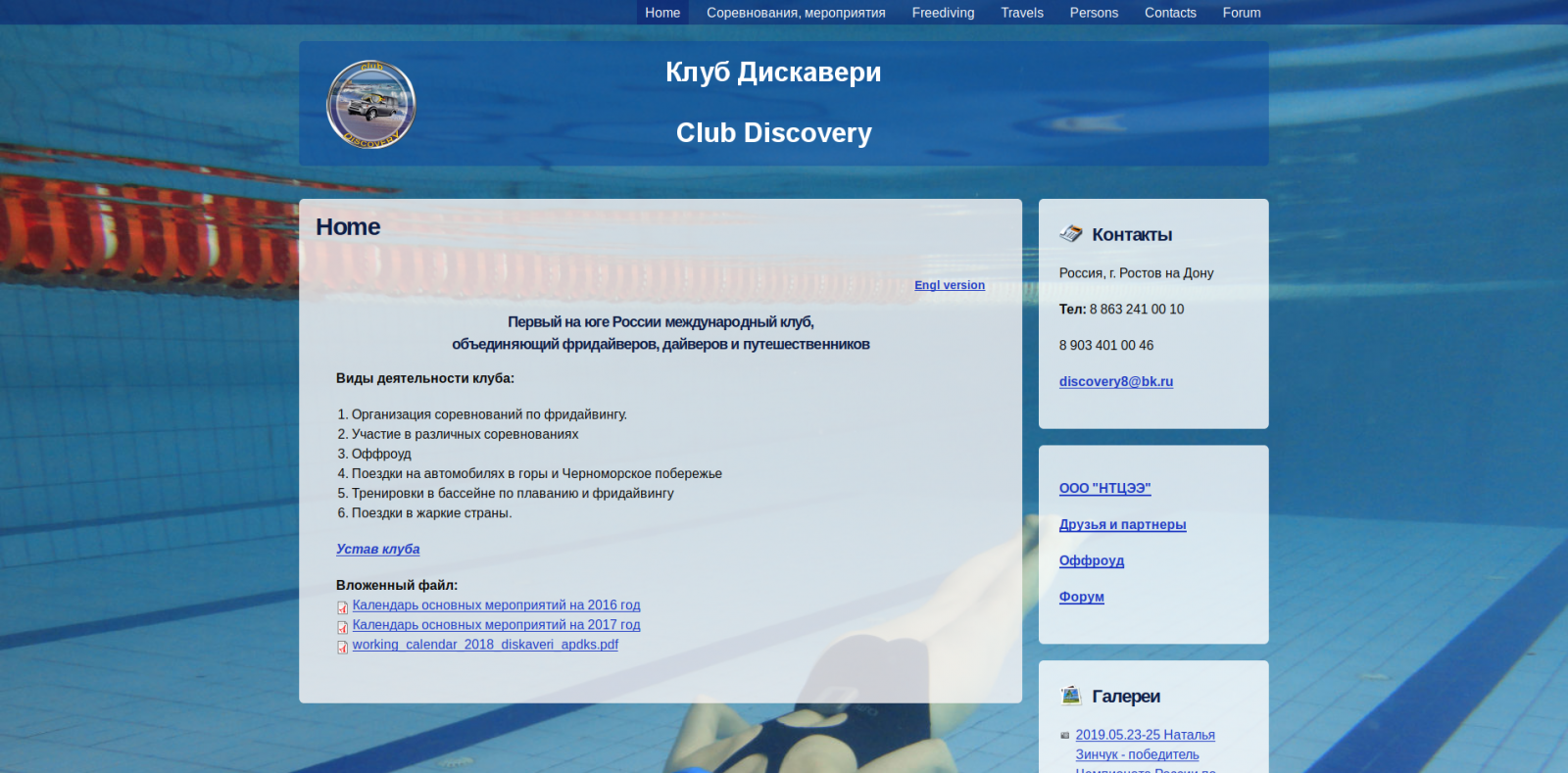Open the Home menu item
Viewport: 1568px width, 773px height.
[662, 13]
